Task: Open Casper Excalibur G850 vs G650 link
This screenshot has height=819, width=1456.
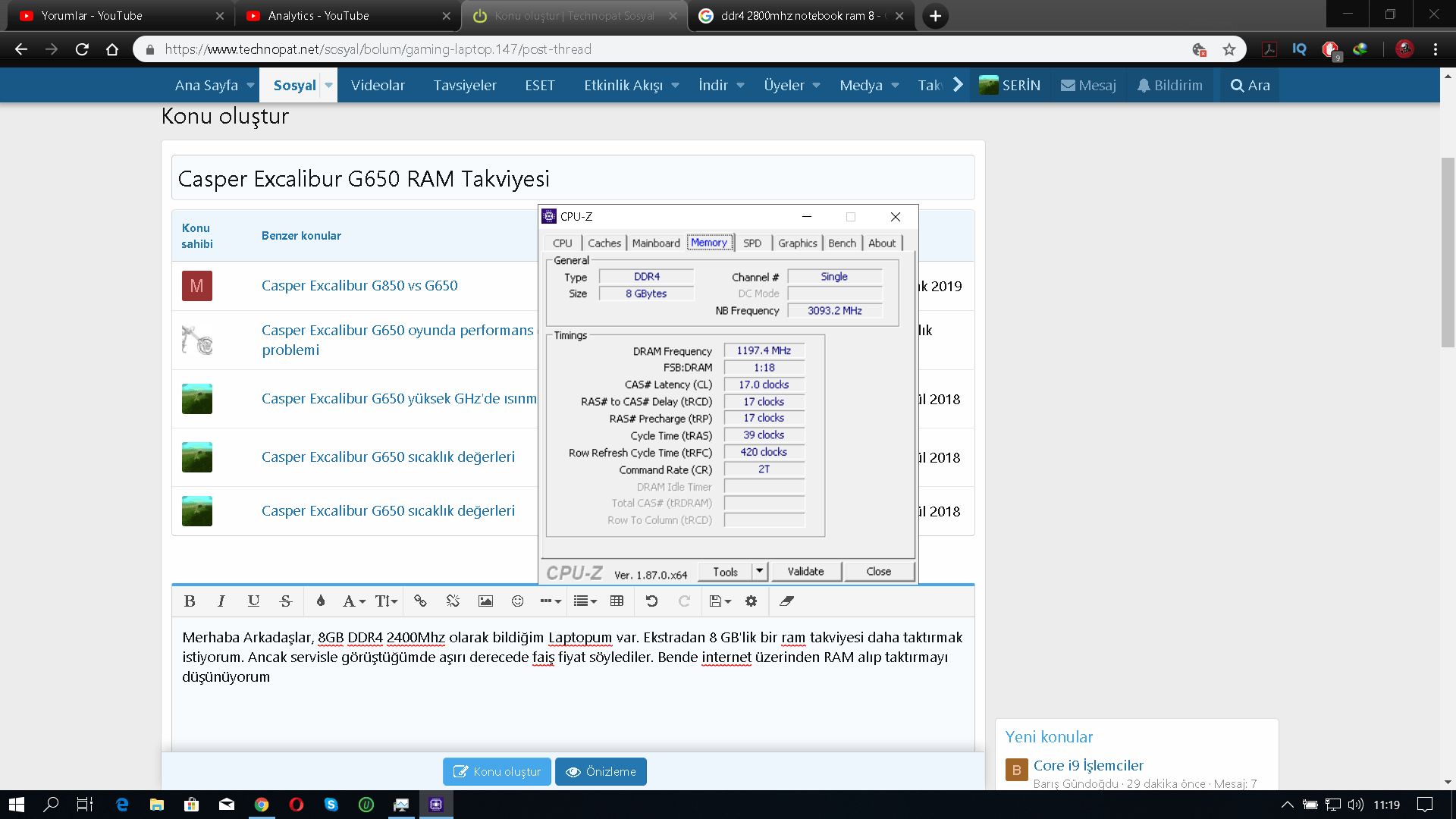Action: [359, 286]
